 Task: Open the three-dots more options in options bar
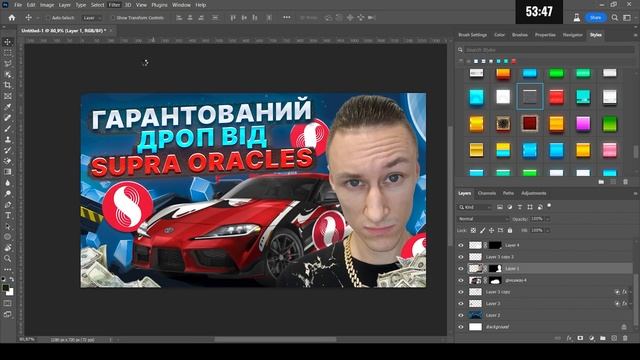point(287,18)
